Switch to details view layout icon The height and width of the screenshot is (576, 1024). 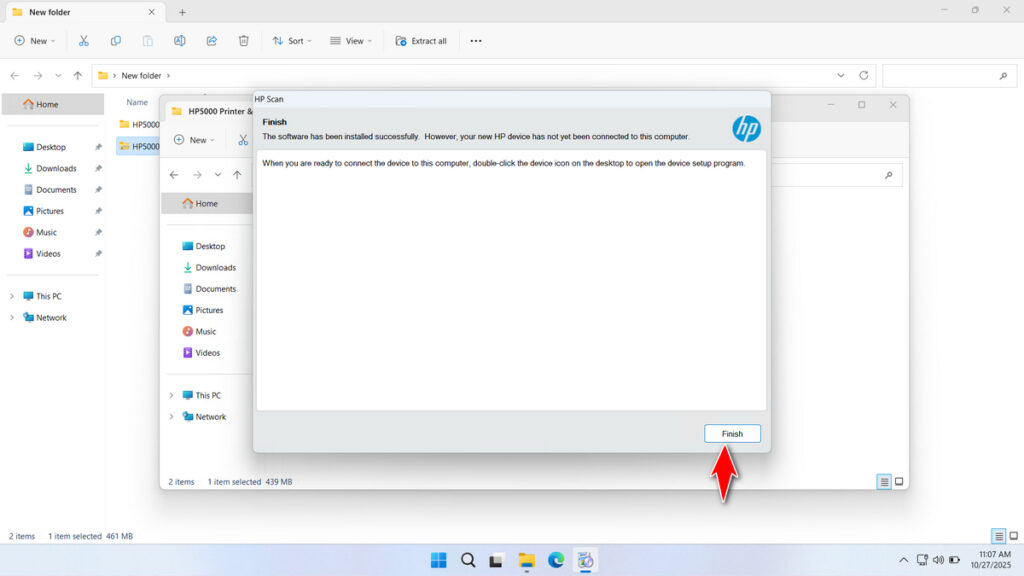tap(998, 536)
